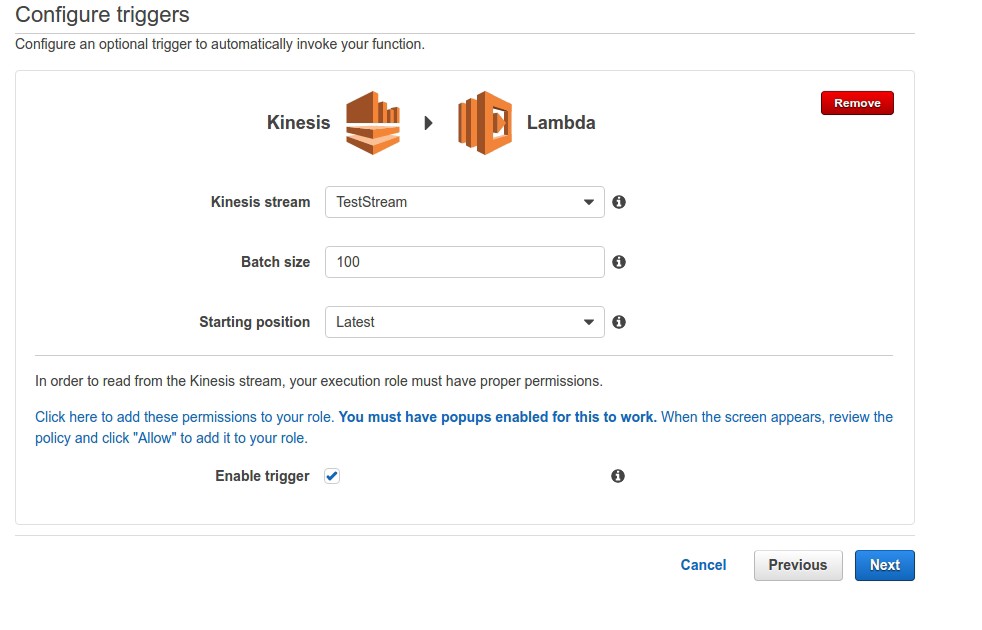This screenshot has height=630, width=982.
Task: Click the Kinesis service logo icon
Action: [373, 123]
